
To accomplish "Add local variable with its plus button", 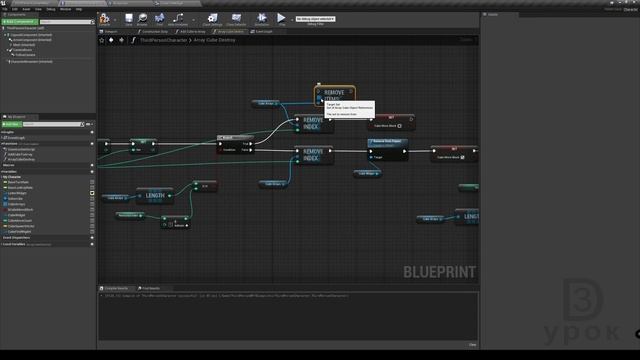I will point(92,244).
